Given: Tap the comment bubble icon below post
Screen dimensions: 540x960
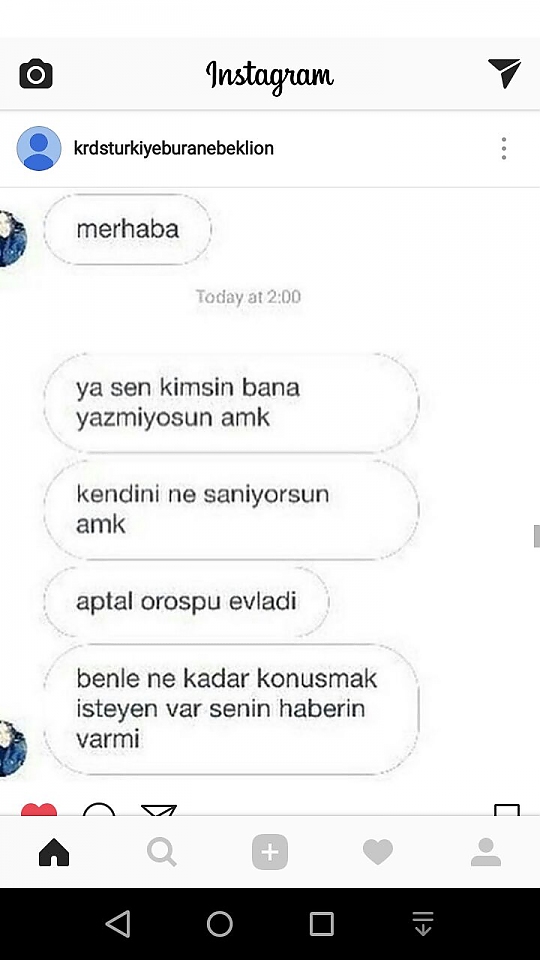Looking at the screenshot, I should [99, 809].
